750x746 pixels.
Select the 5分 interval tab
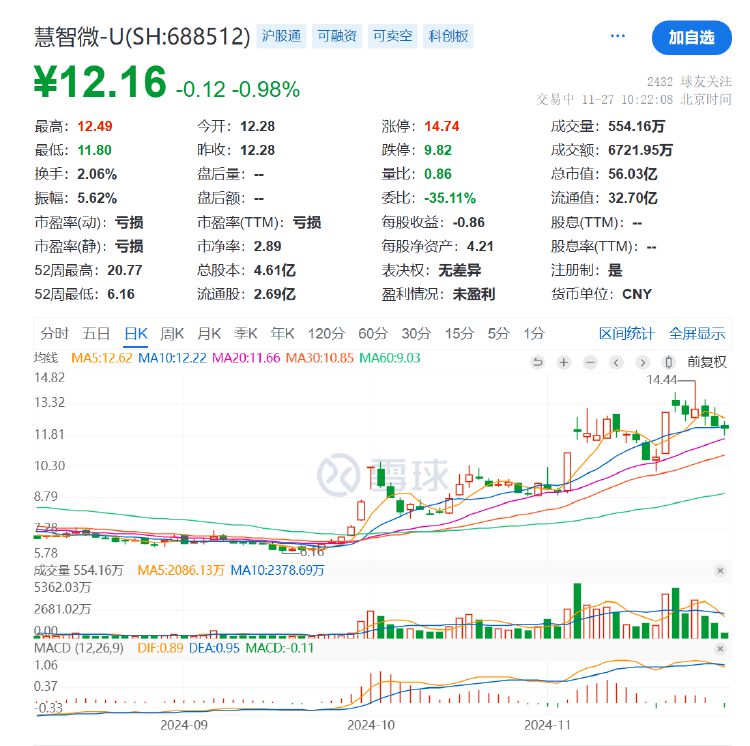pos(498,333)
